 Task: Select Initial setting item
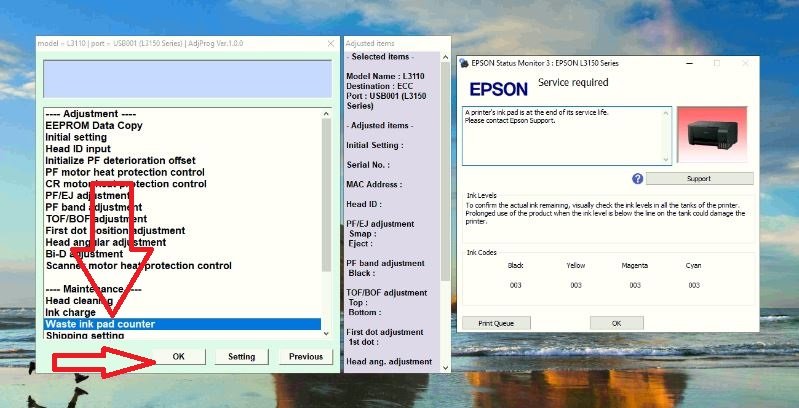coord(76,137)
